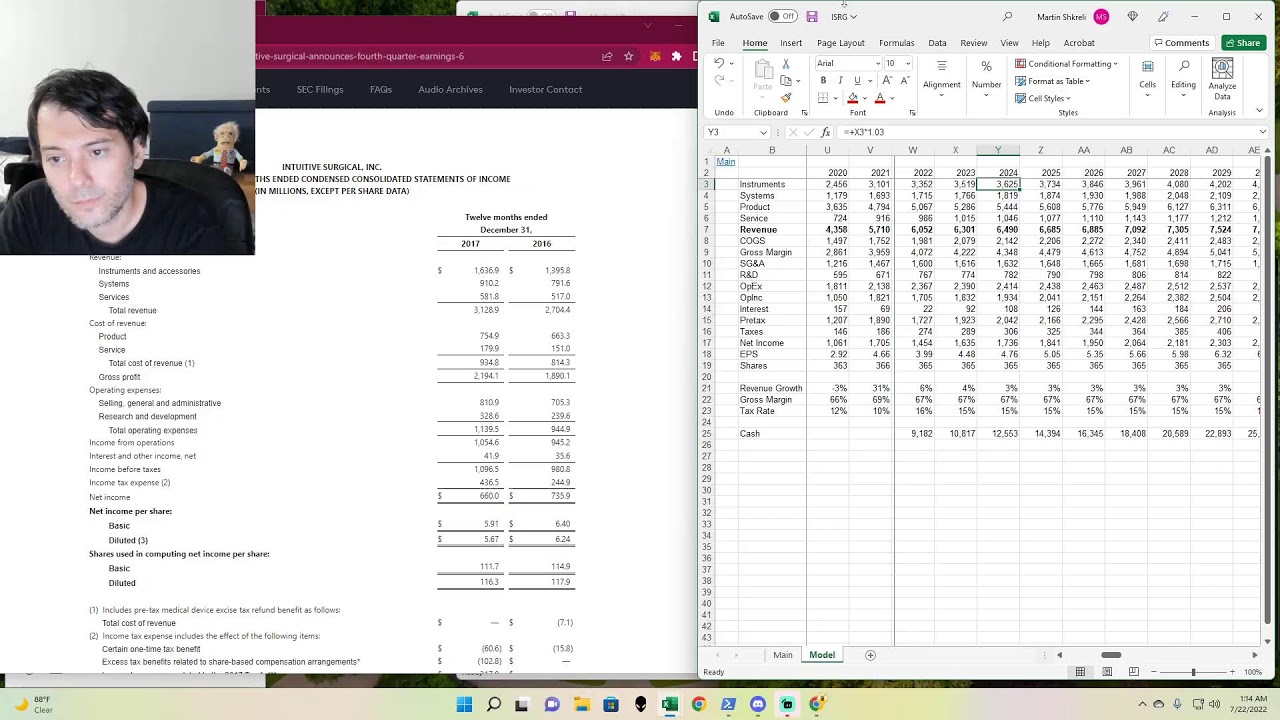Click the zoom slider in Excel status bar
Viewport: 1280px width, 720px height.
pyautogui.click(x=1193, y=672)
